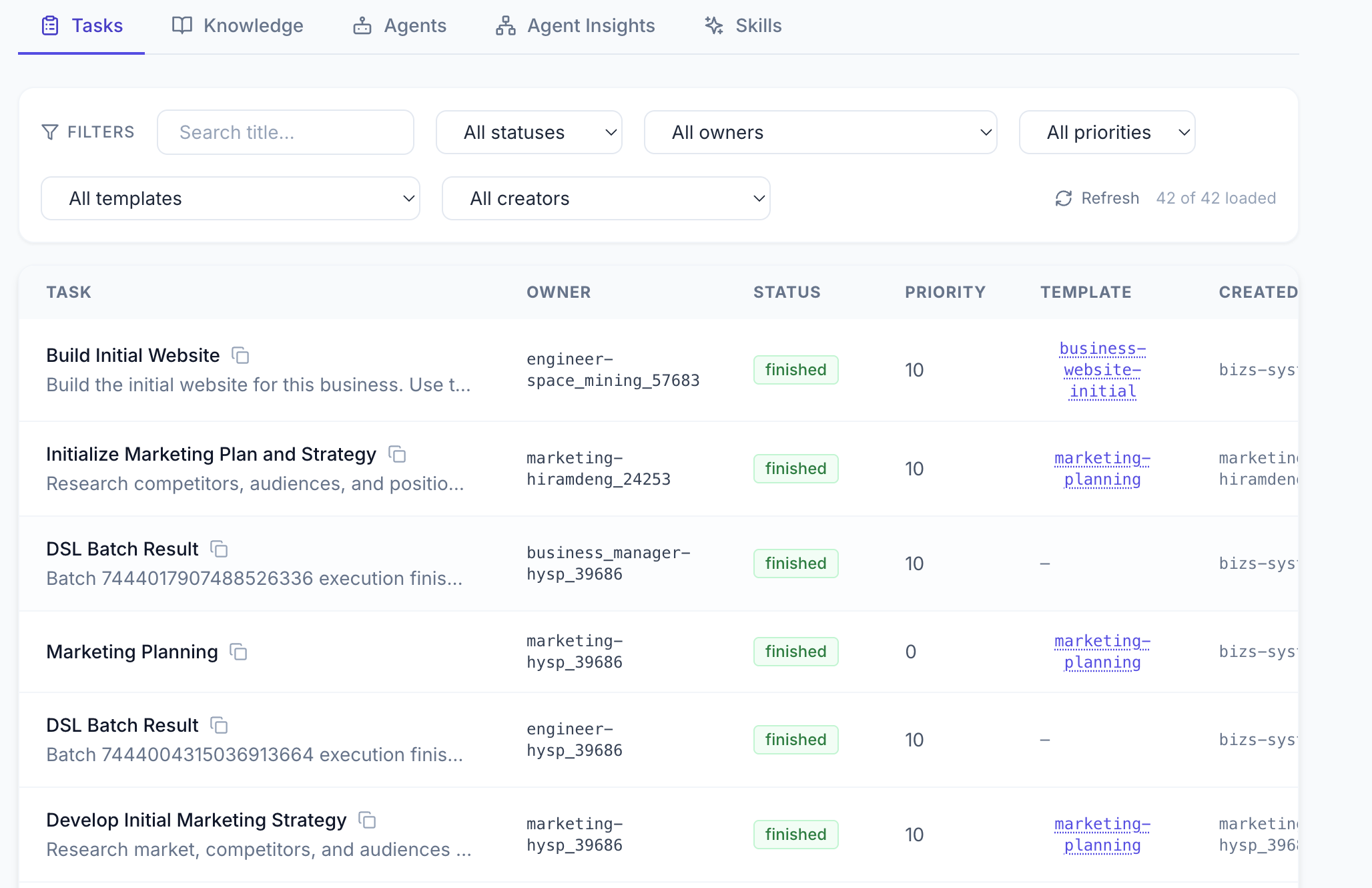Open the business-website-initial template link
The height and width of the screenshot is (888, 1372).
click(1102, 370)
